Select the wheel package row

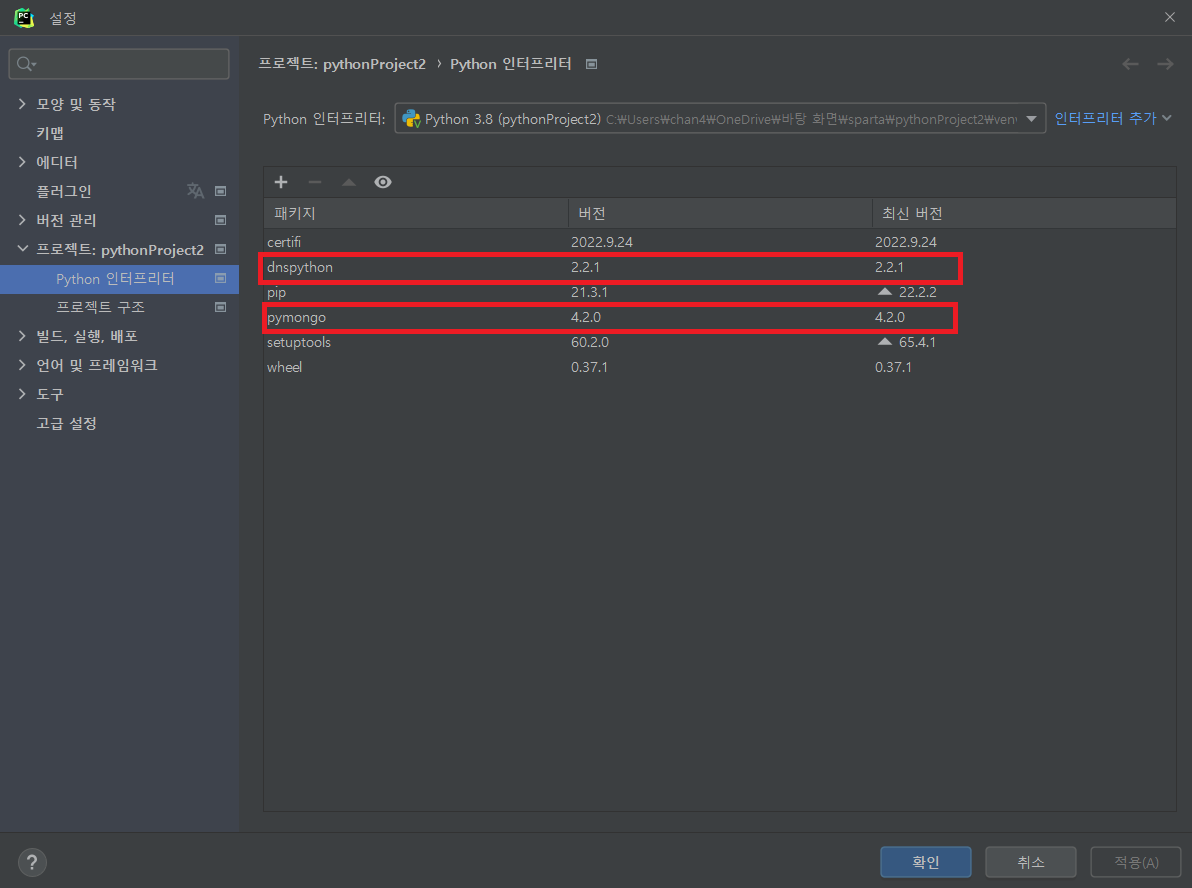[720, 367]
